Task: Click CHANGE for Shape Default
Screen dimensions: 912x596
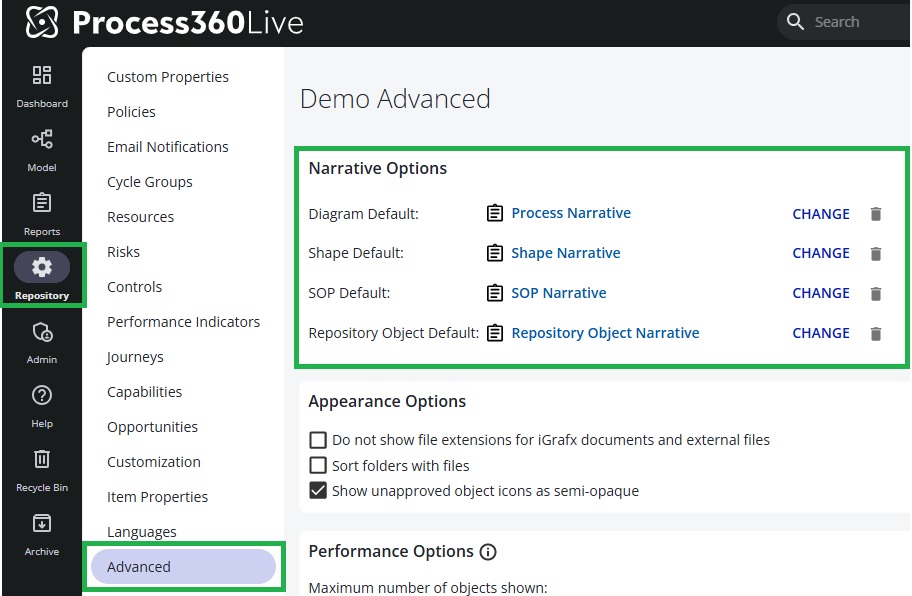Action: 820,254
